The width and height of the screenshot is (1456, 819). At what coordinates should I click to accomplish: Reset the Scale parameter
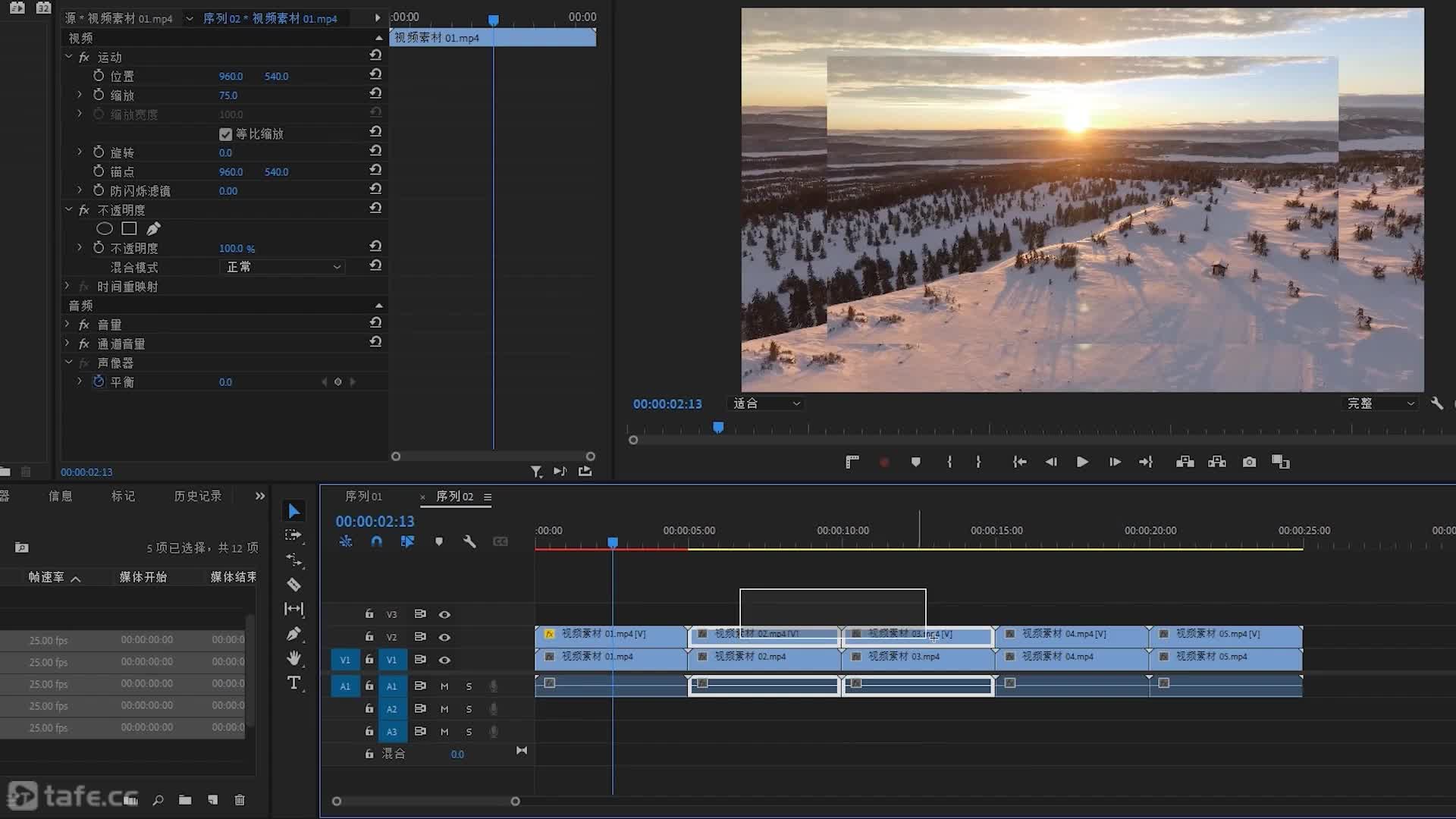tap(375, 93)
